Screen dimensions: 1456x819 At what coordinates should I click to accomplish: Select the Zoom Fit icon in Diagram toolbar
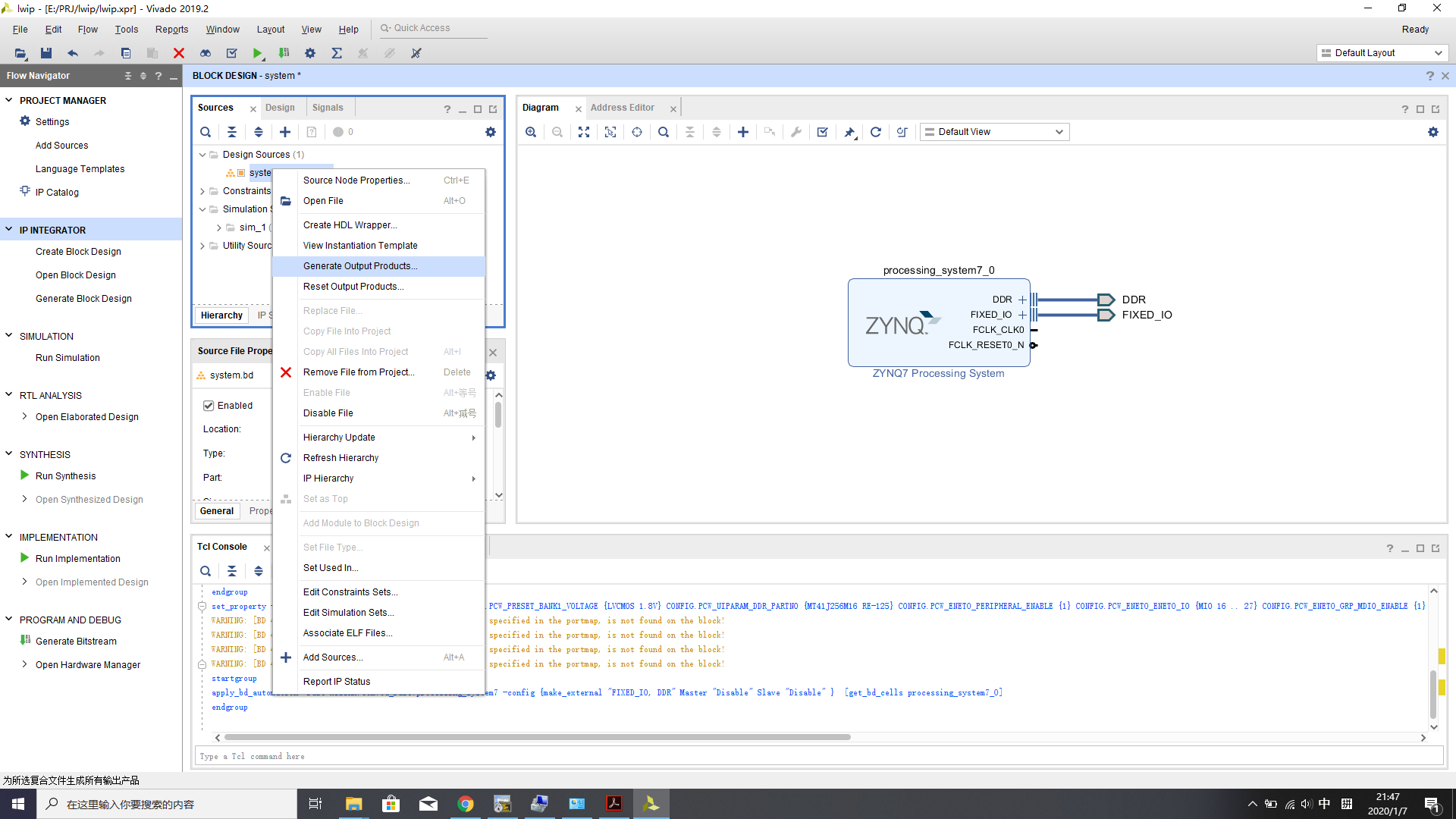[584, 131]
